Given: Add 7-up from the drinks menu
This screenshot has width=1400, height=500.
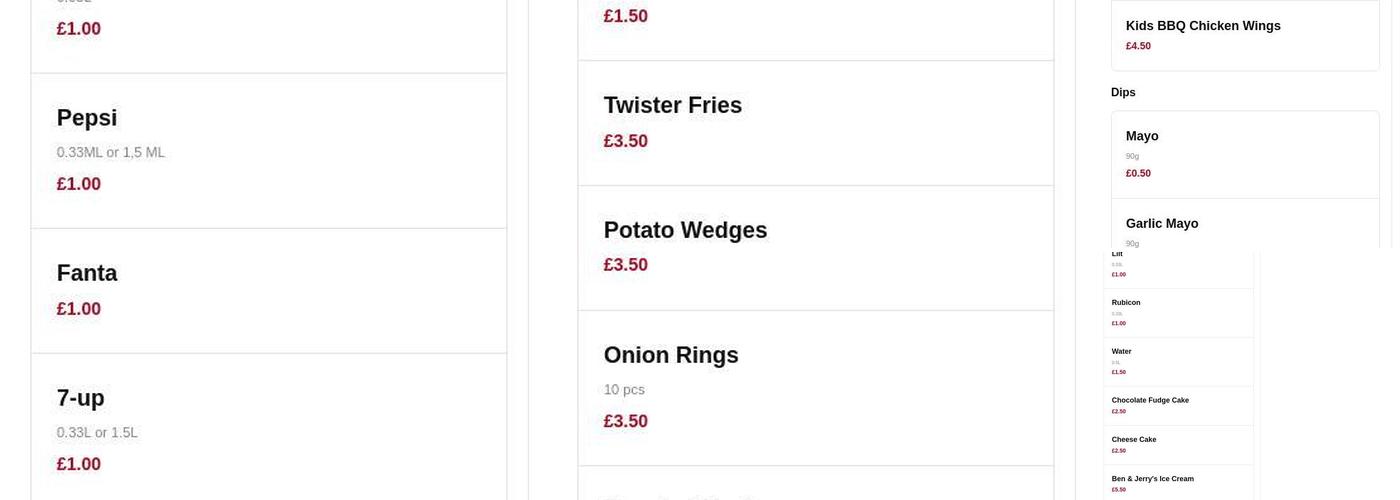Looking at the screenshot, I should pyautogui.click(x=81, y=398).
